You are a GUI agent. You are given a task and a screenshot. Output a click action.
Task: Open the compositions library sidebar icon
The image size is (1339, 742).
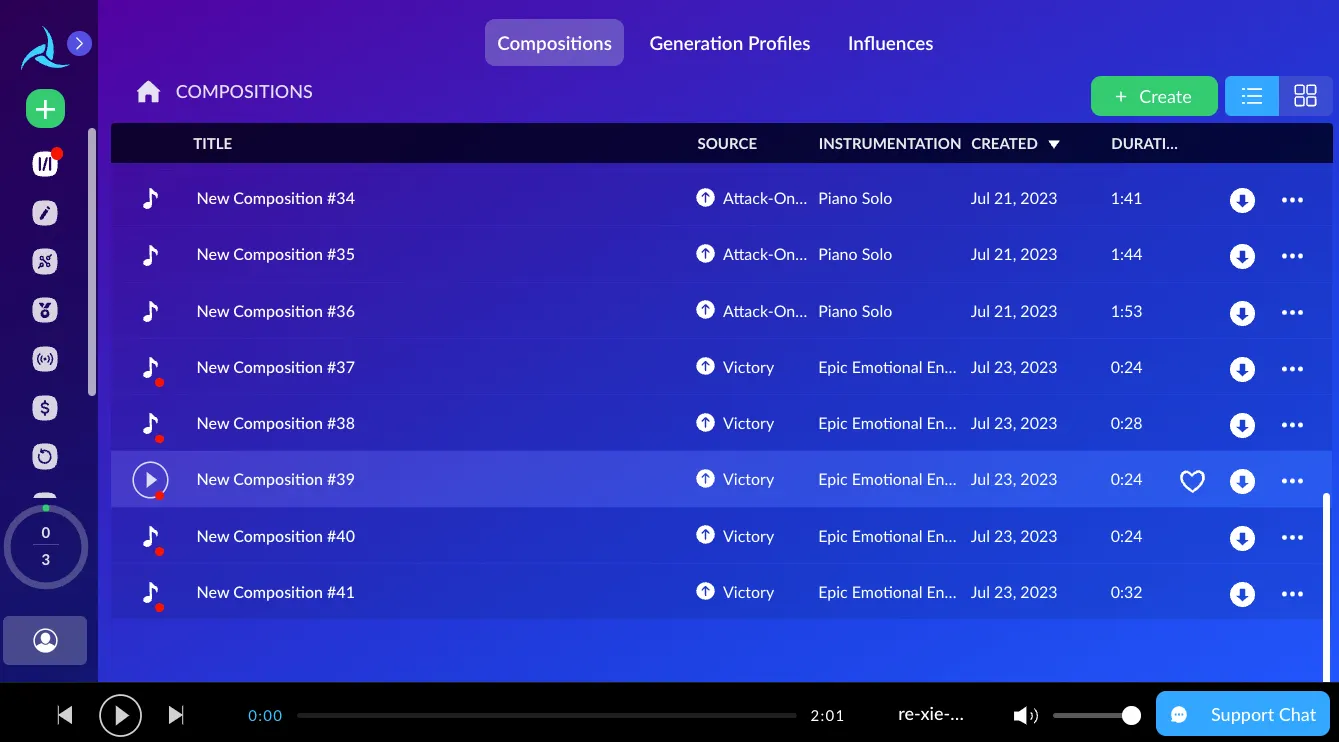tap(45, 164)
